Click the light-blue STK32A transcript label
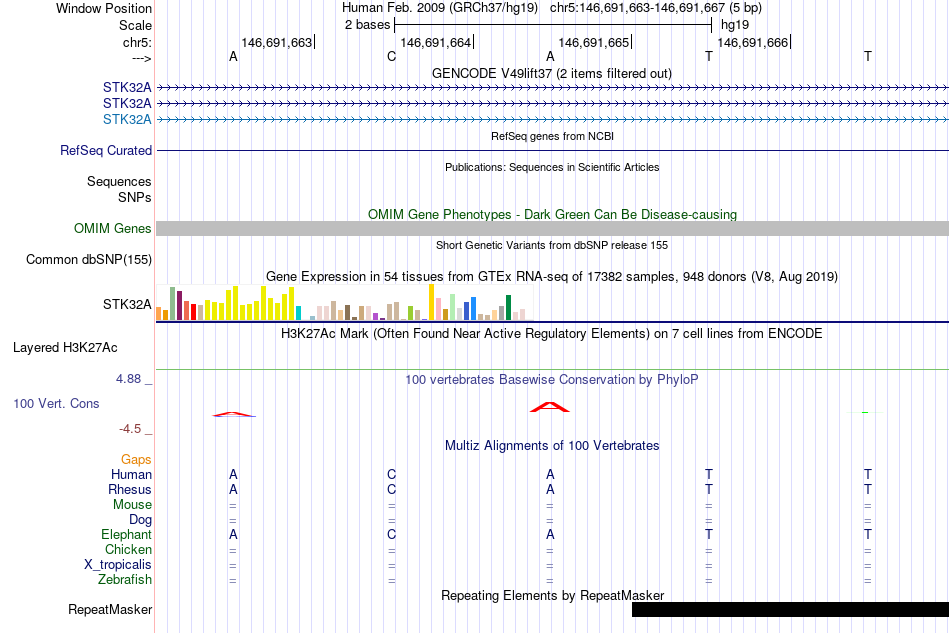 click(x=127, y=119)
